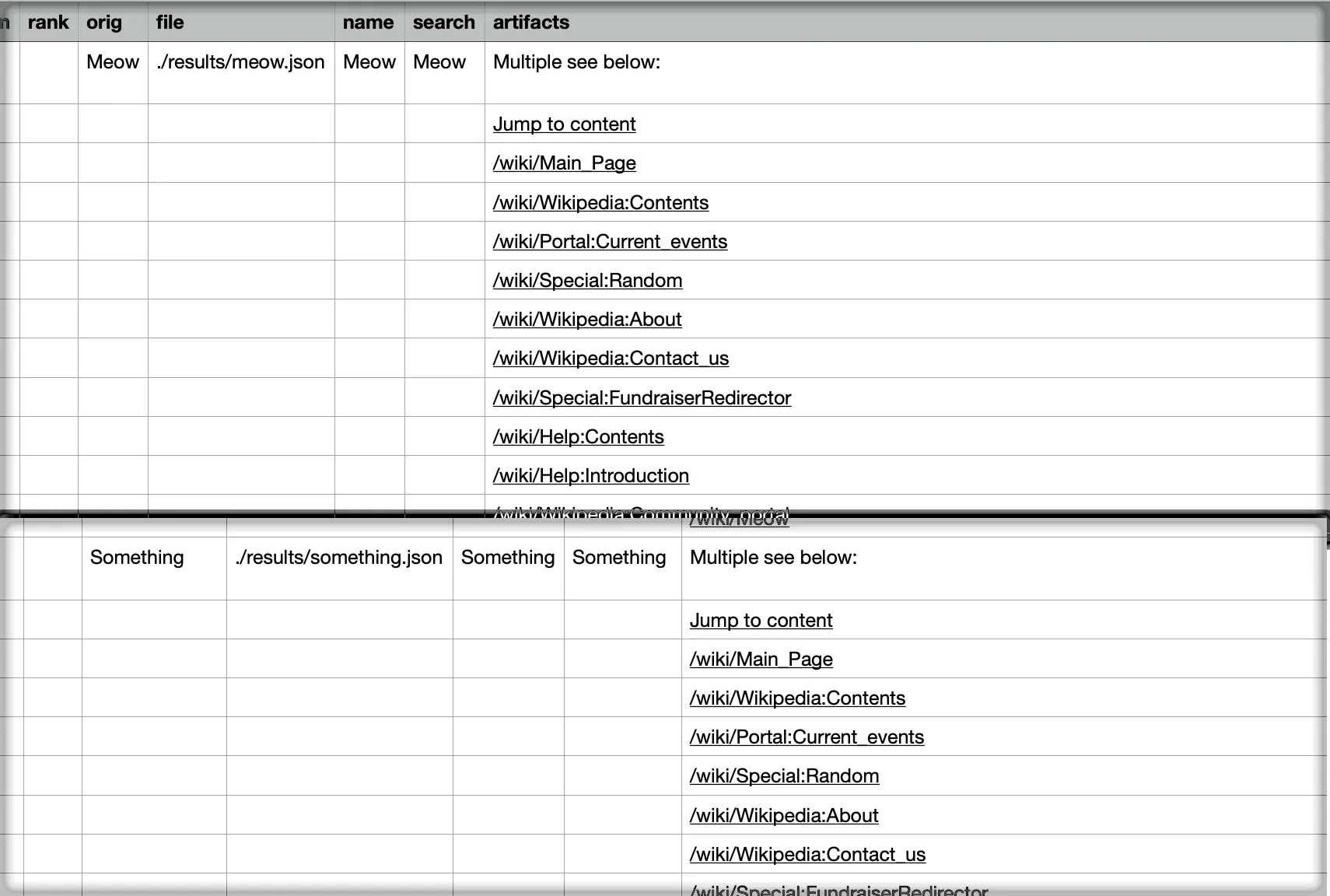The image size is (1330, 896).
Task: Open the /wiki/Main_Page link in the Something row
Action: click(x=761, y=659)
